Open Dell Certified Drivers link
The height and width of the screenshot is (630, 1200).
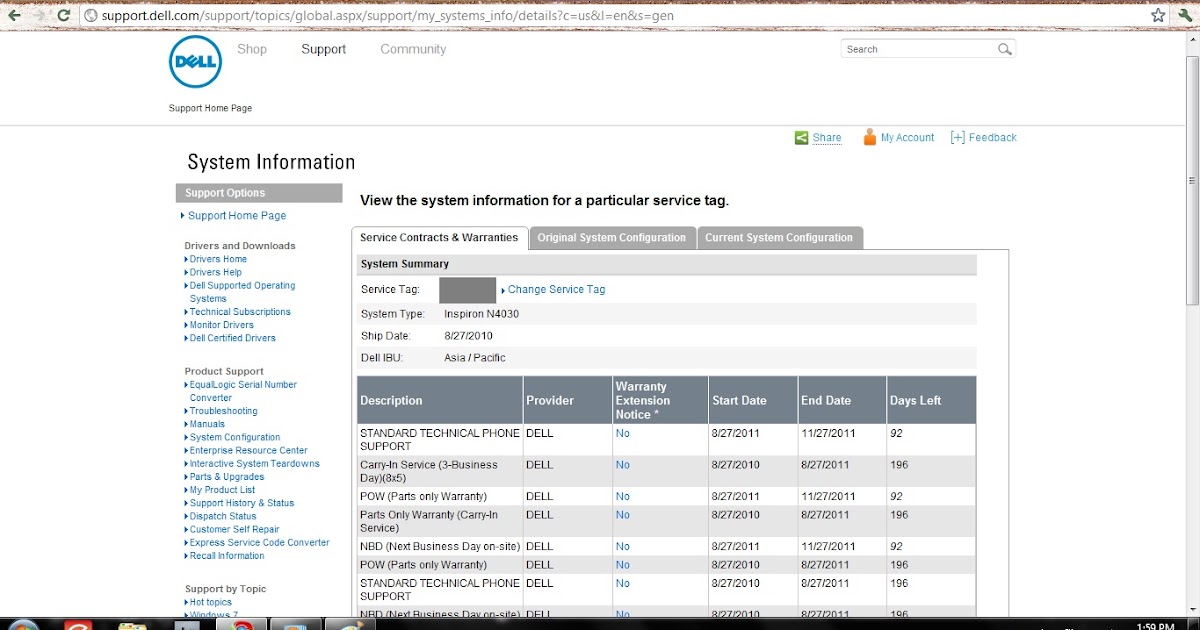(233, 338)
